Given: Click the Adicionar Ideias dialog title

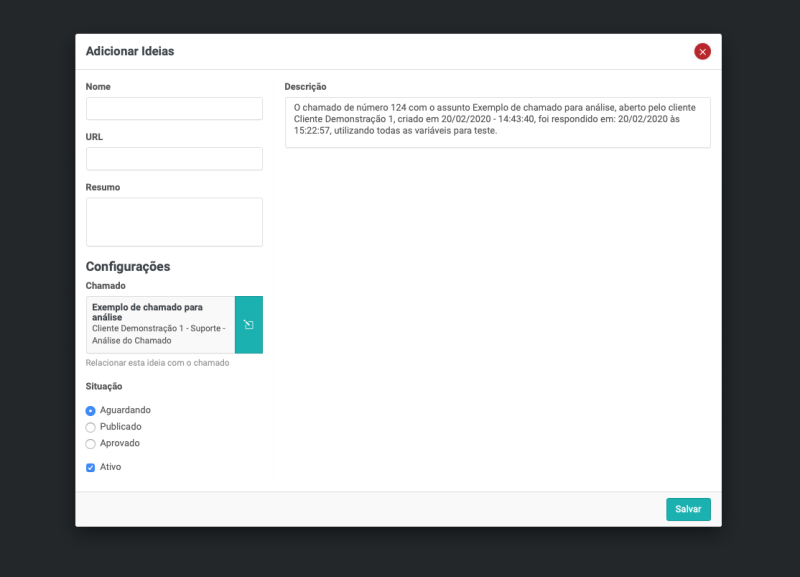Looking at the screenshot, I should pyautogui.click(x=130, y=51).
